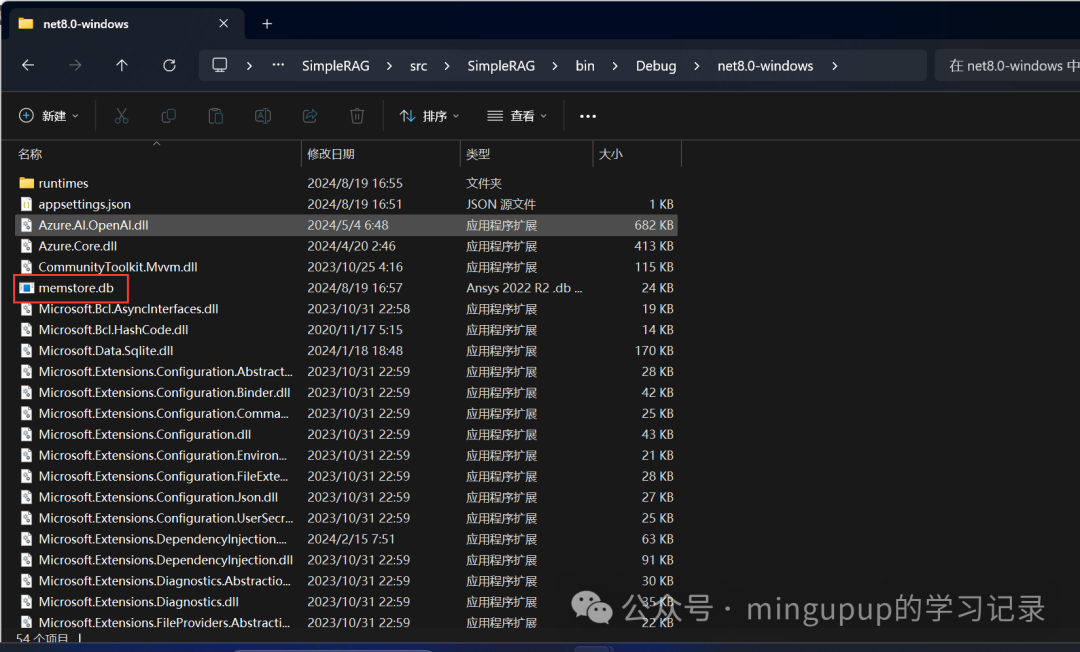The height and width of the screenshot is (652, 1080).
Task: Select the Rename icon
Action: 262,115
